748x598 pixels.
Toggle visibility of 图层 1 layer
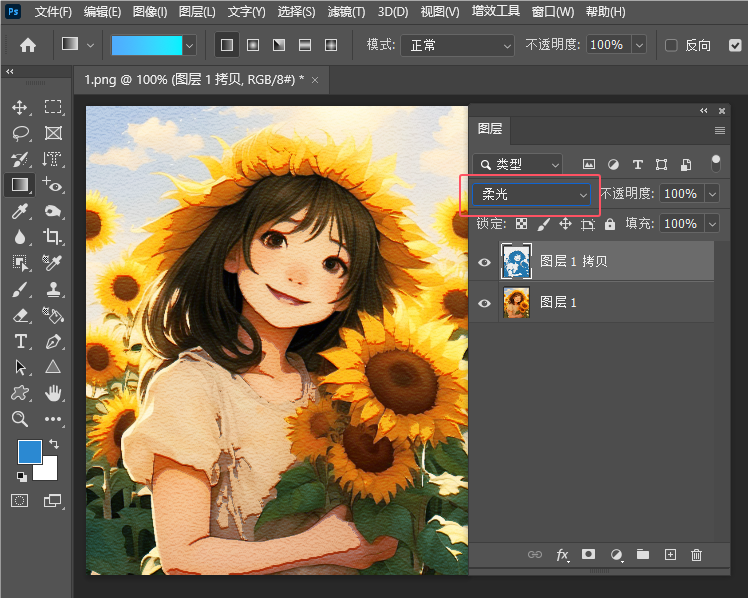(x=485, y=302)
